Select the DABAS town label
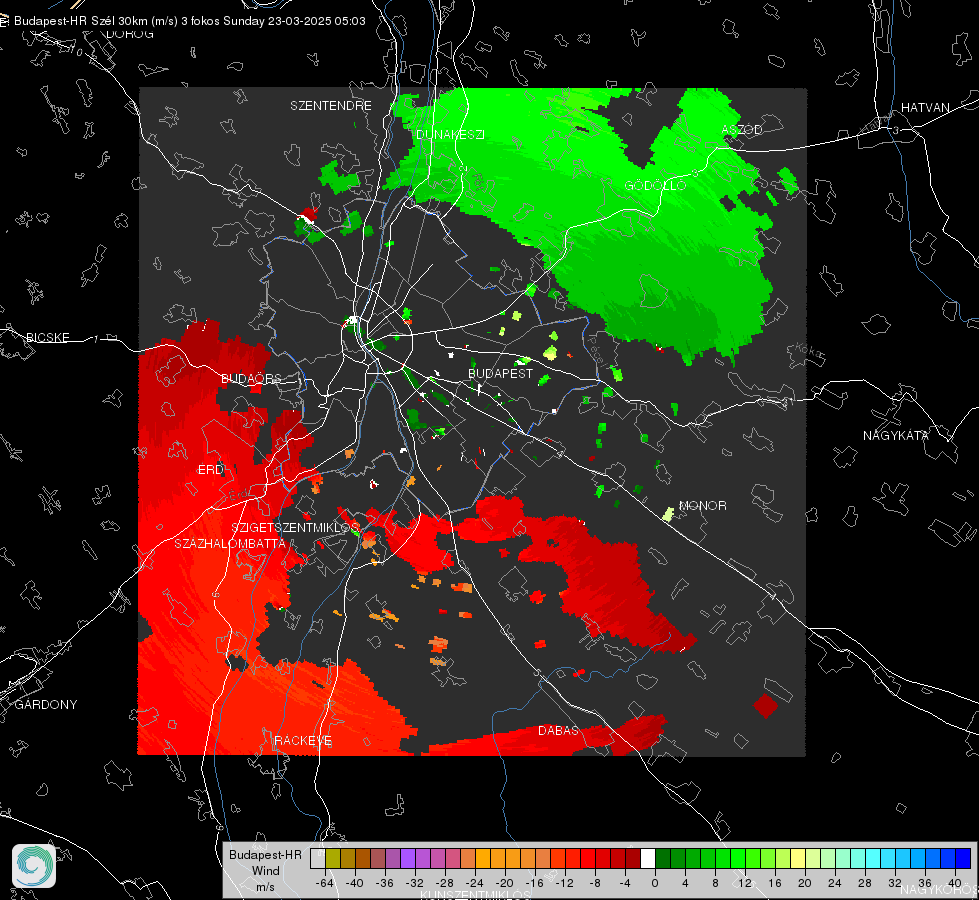 tap(558, 730)
